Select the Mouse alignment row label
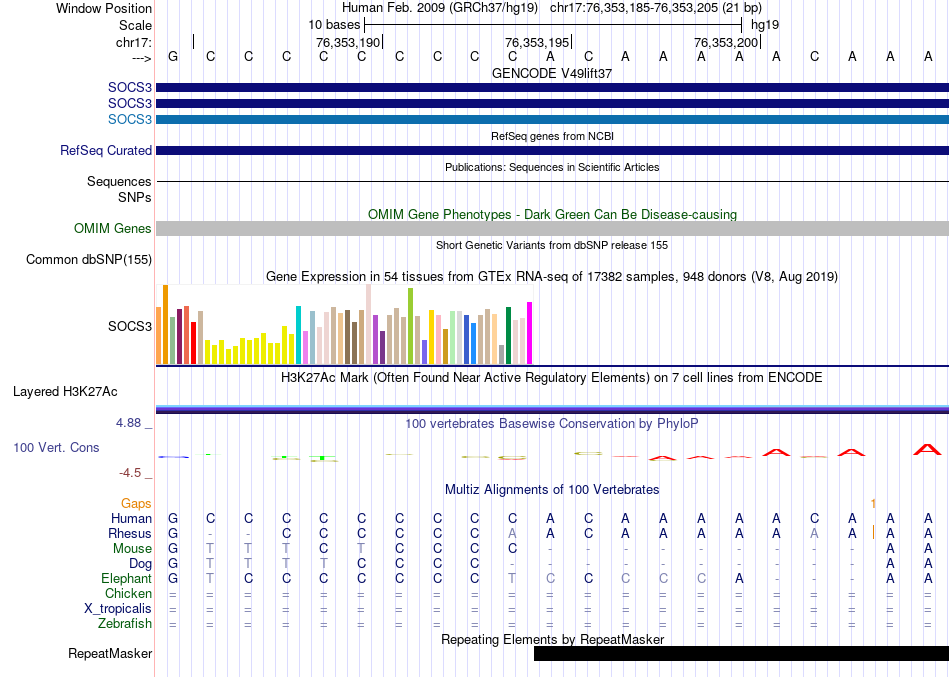The width and height of the screenshot is (950, 677). (x=132, y=549)
